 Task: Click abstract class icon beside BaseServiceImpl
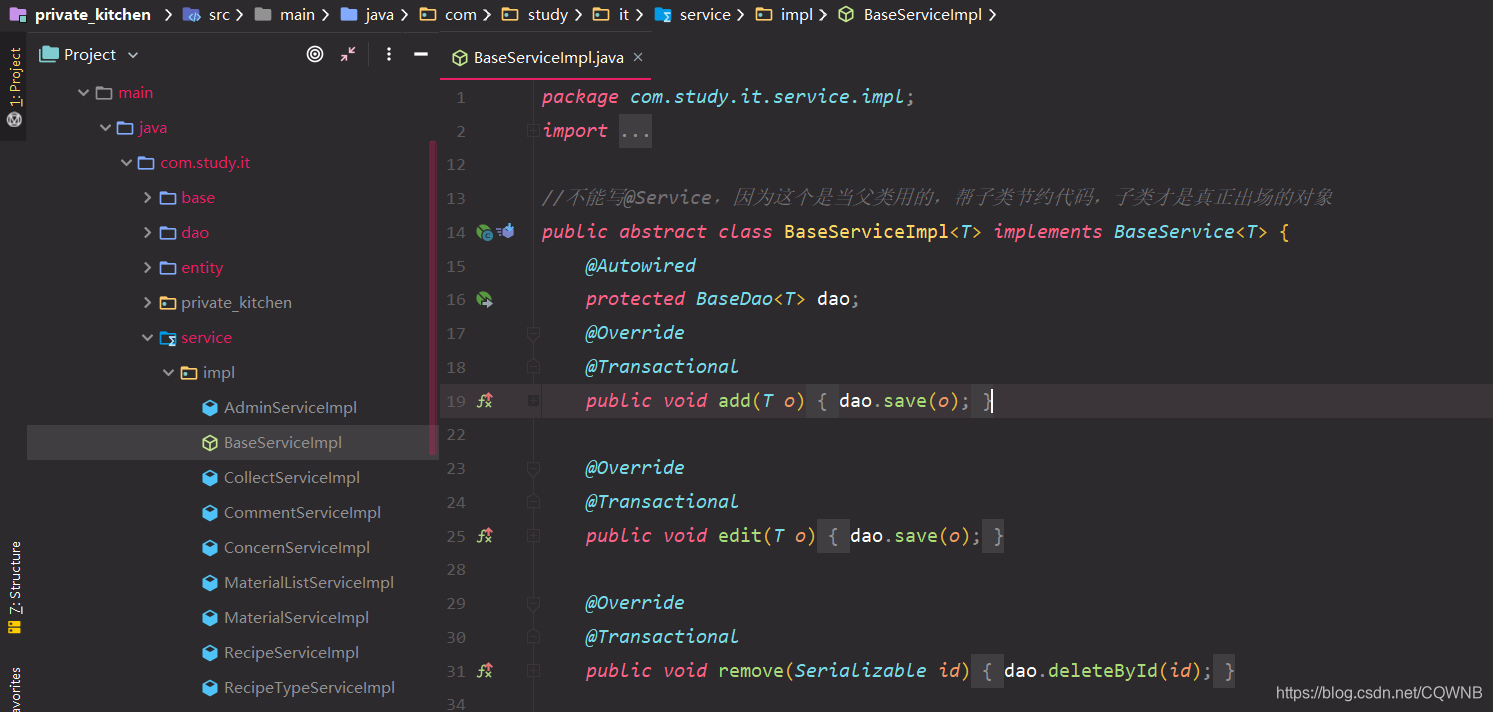[x=210, y=443]
